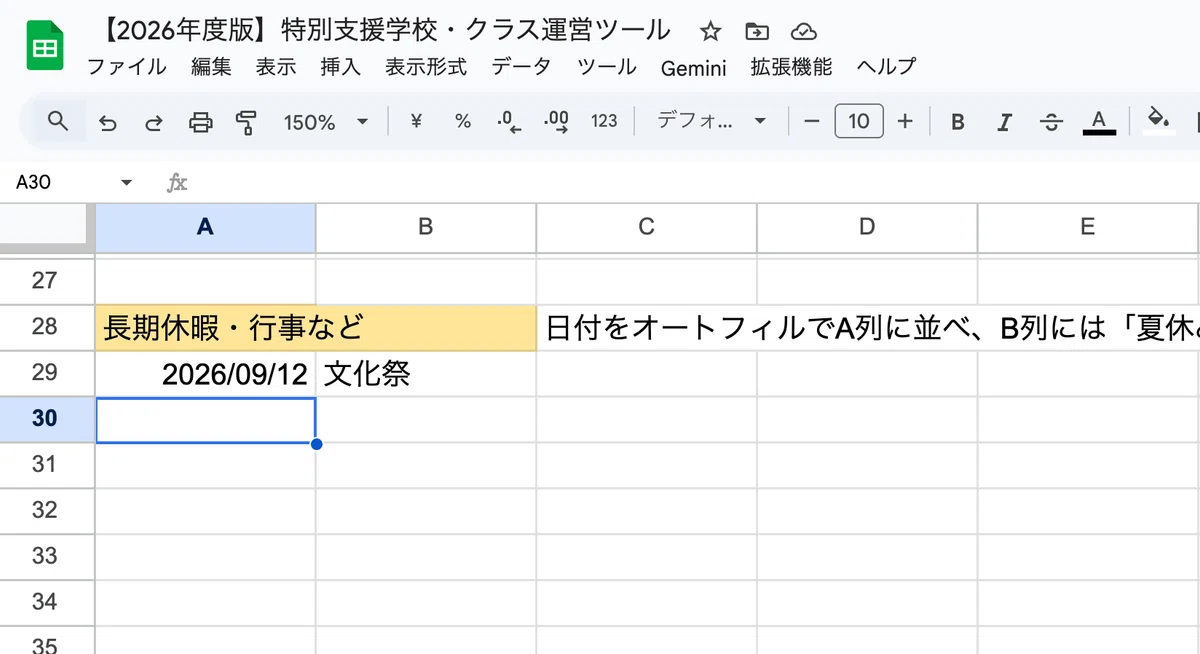The width and height of the screenshot is (1200, 654).
Task: Open the 150% zoom dropdown
Action: click(325, 122)
